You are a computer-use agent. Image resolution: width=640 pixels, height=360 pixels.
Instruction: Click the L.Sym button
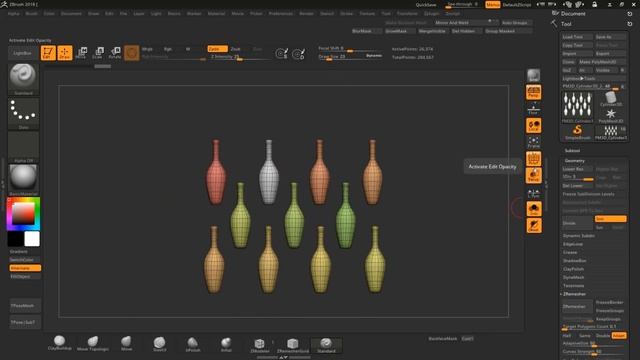(533, 192)
